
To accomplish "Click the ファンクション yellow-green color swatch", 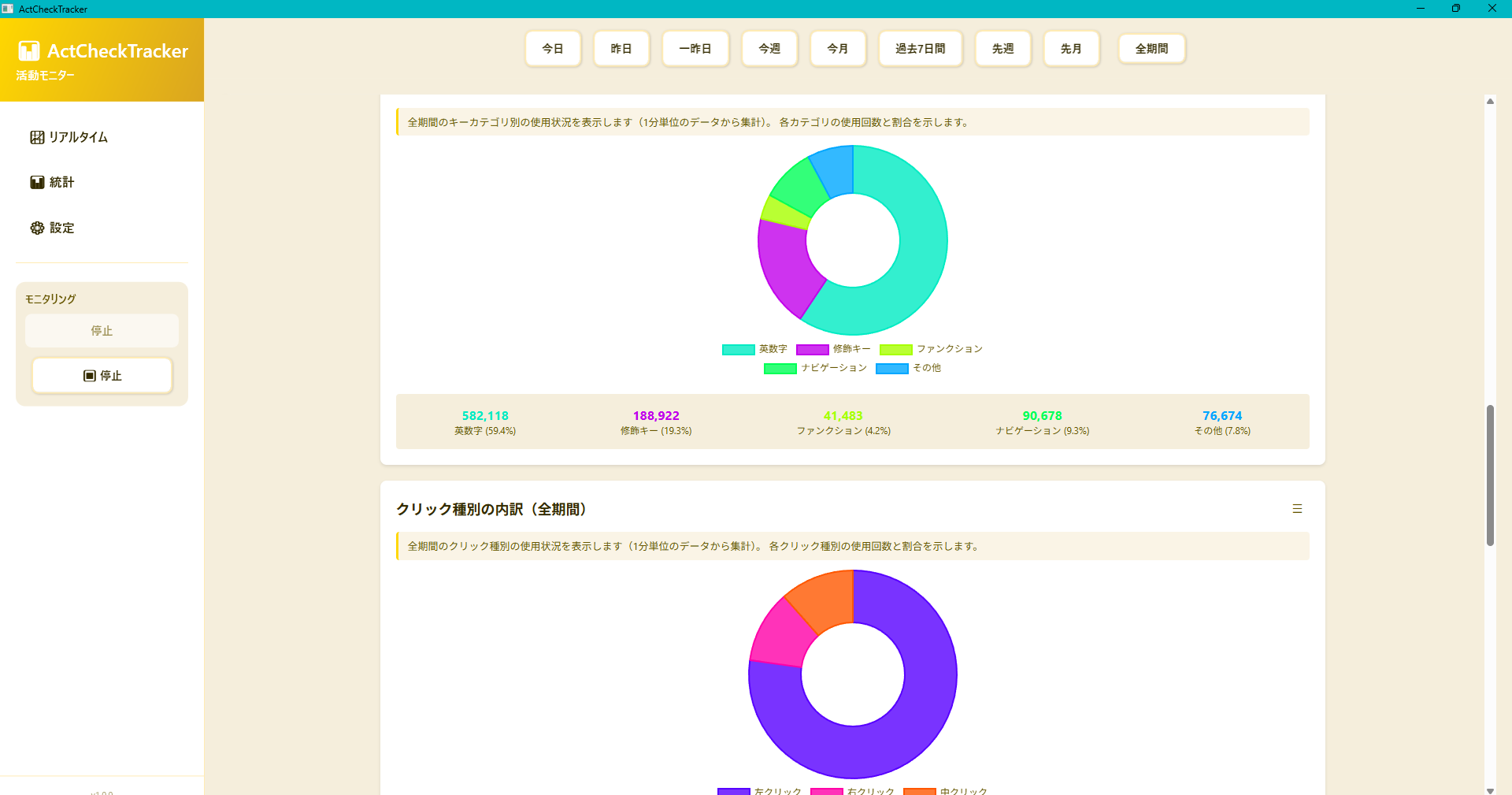I will point(896,349).
